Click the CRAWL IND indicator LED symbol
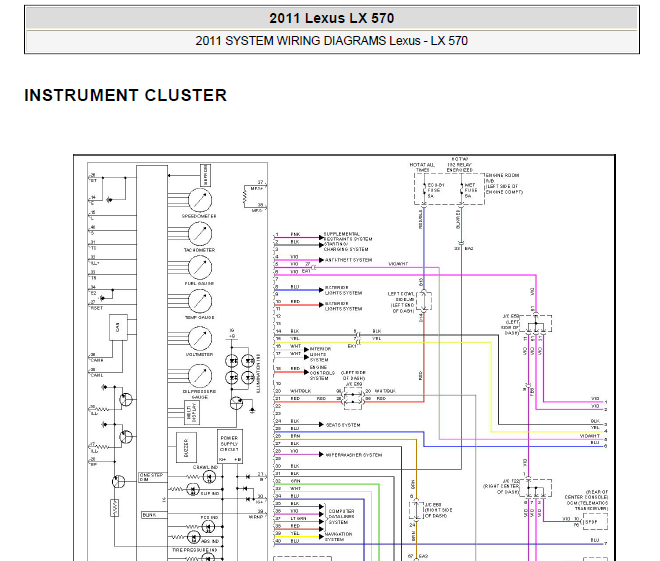The image size is (660, 561). (209, 477)
